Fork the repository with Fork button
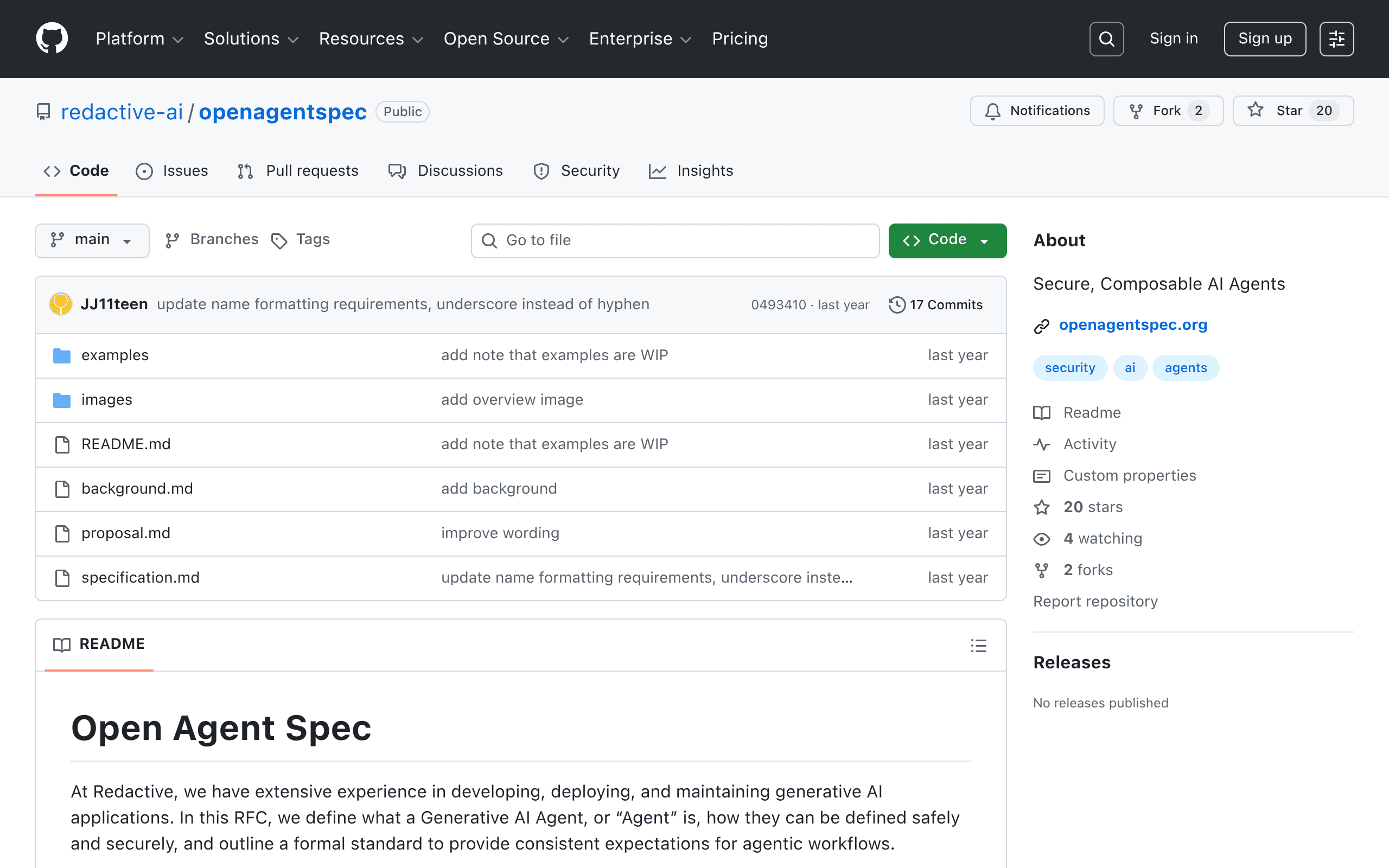This screenshot has height=868, width=1389. point(1168,111)
